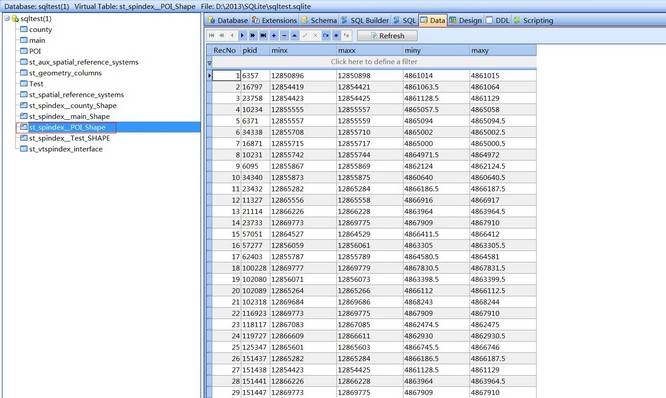Viewport: 666px width, 398px height.
Task: Select RecNo cell 13 in the grid
Action: (226, 212)
